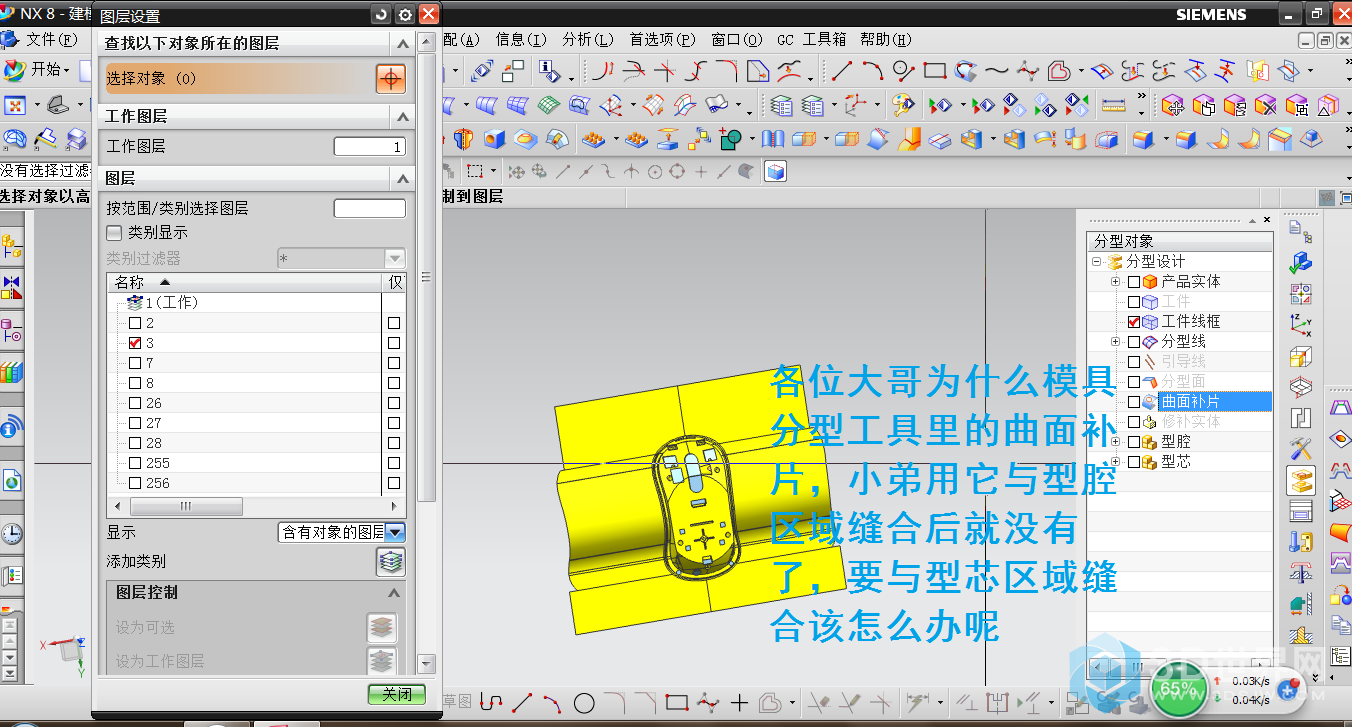Click the select object crosshair icon
The width and height of the screenshot is (1352, 727).
(x=391, y=78)
